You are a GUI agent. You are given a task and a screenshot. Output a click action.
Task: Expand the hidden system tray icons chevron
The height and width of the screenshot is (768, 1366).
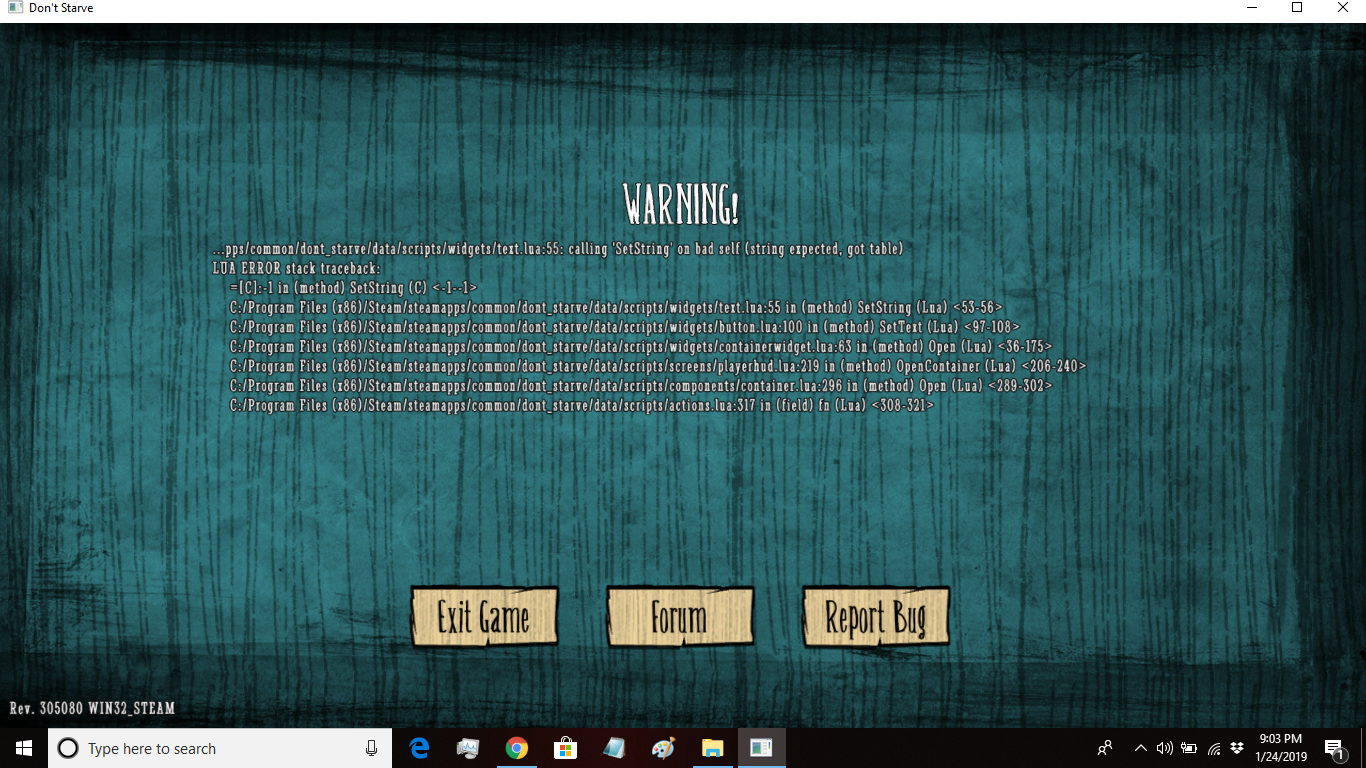1140,748
